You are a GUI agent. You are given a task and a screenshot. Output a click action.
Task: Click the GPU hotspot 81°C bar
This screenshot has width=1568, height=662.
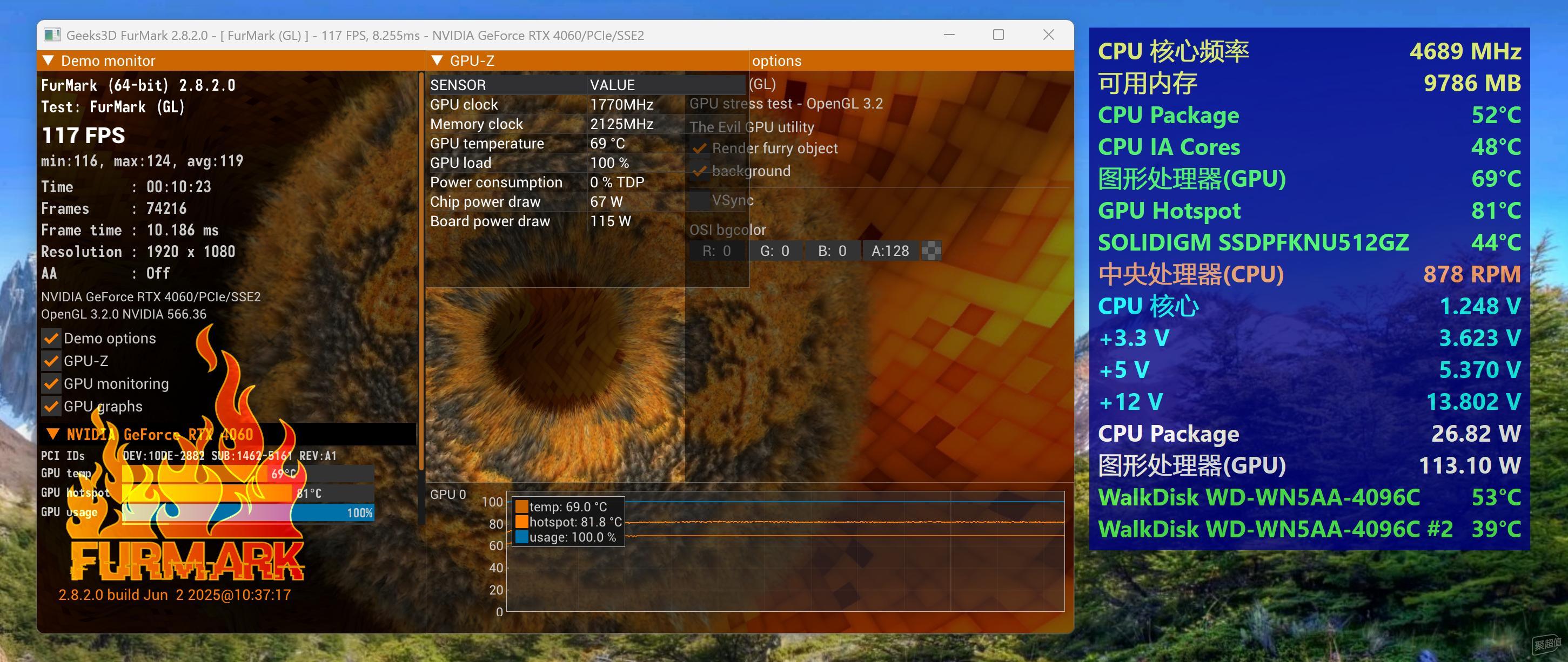[248, 493]
